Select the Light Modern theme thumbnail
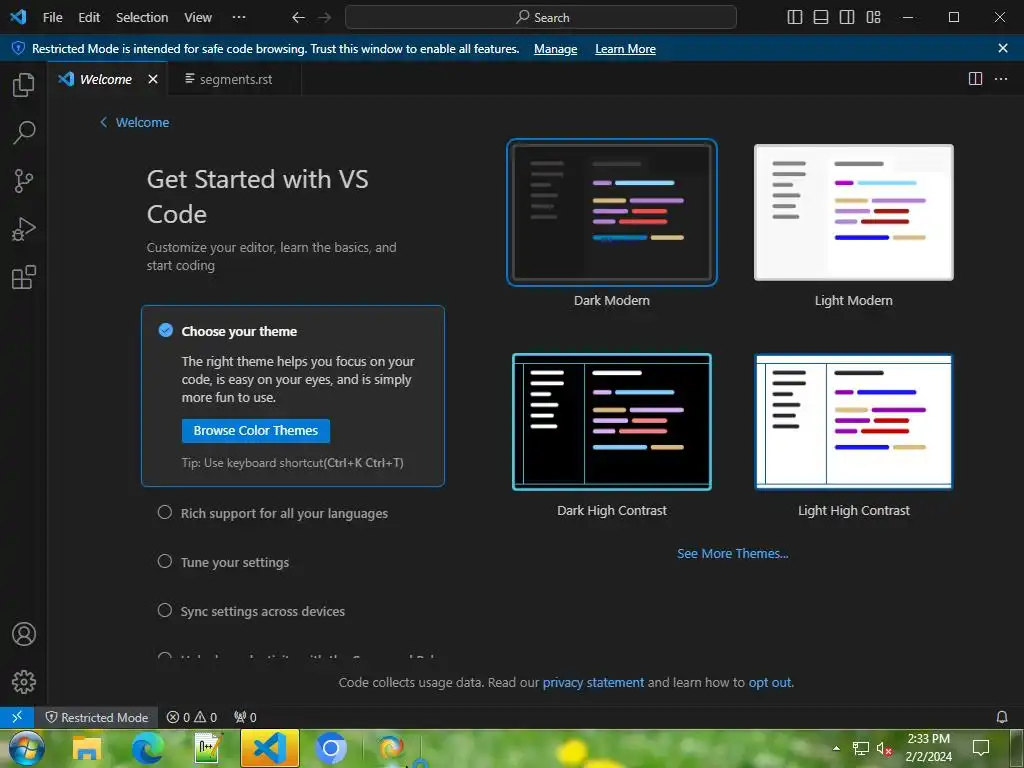 pyautogui.click(x=854, y=212)
